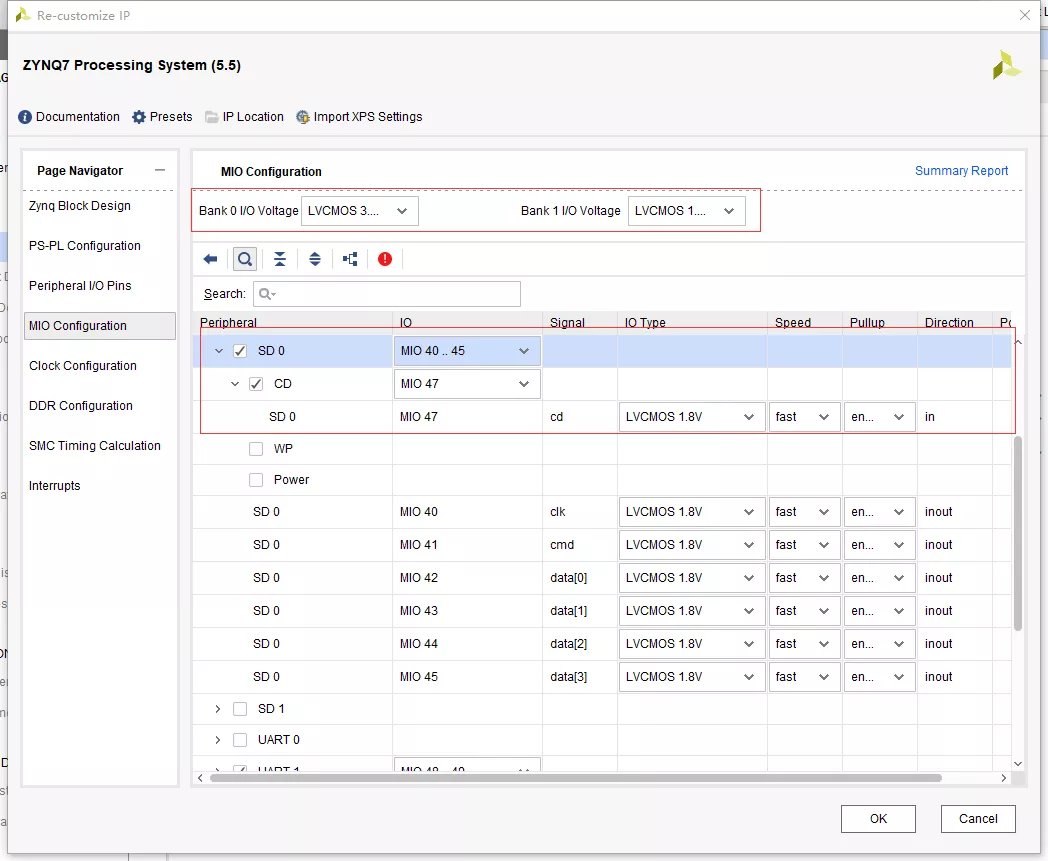The width and height of the screenshot is (1048, 861).
Task: Enable the SD 1 peripheral checkbox
Action: click(x=240, y=709)
